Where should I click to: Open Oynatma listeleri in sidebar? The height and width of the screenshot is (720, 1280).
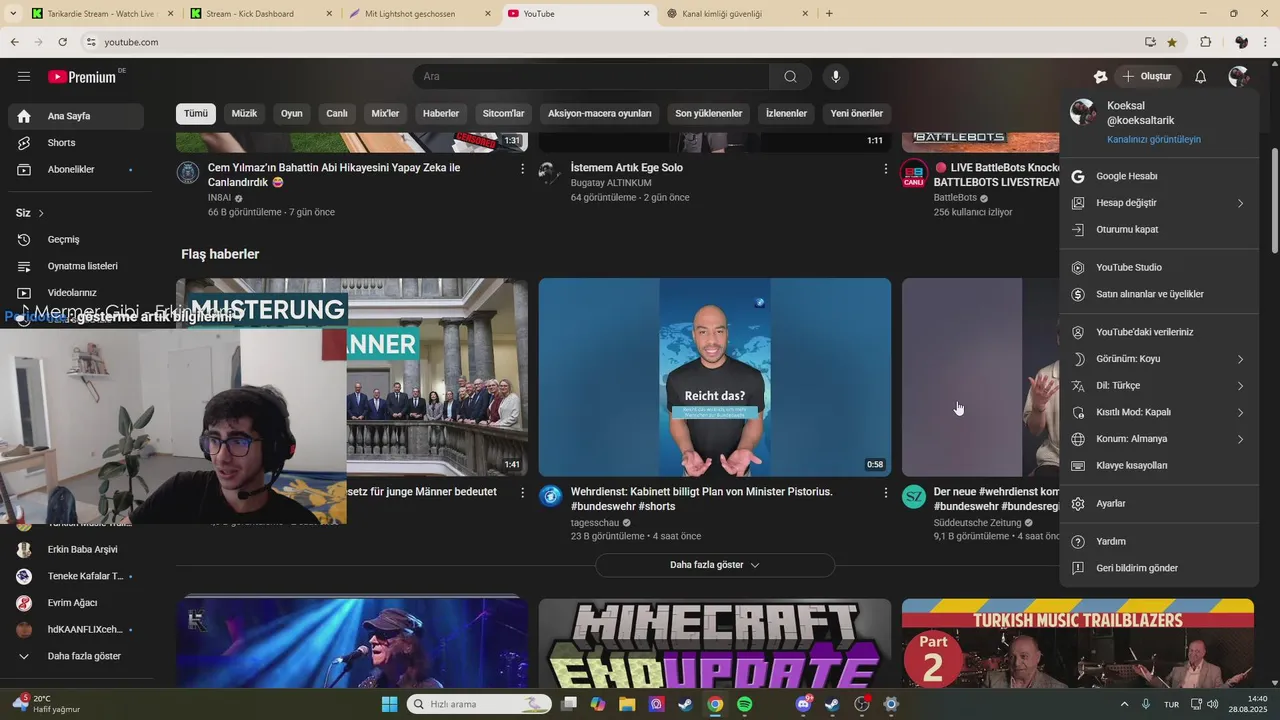(76, 266)
